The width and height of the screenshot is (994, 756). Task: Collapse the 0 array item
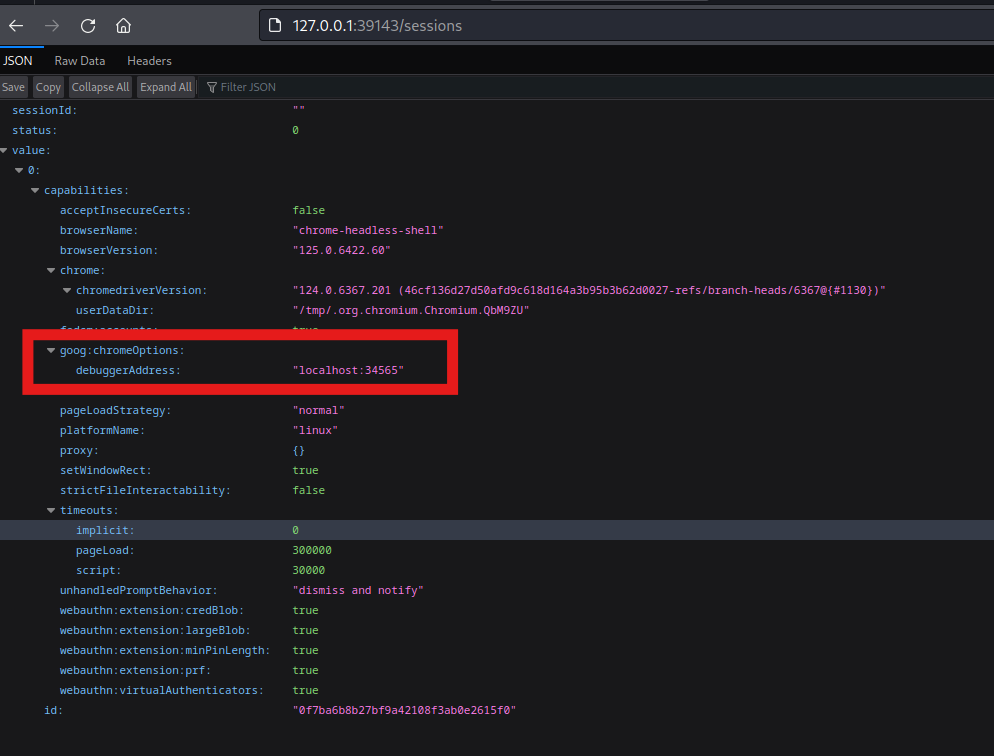tap(19, 170)
